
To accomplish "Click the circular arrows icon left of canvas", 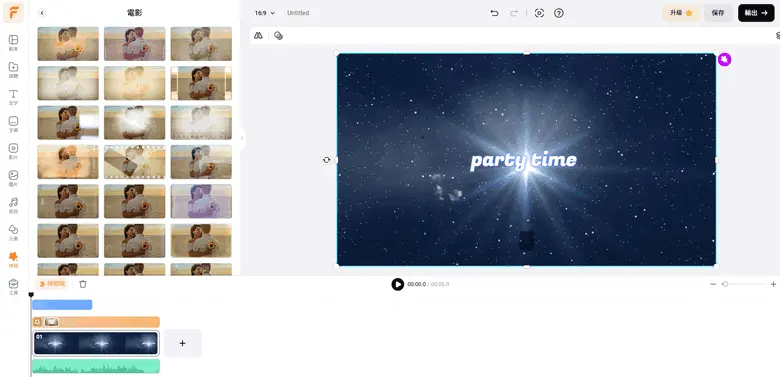I will 326,160.
